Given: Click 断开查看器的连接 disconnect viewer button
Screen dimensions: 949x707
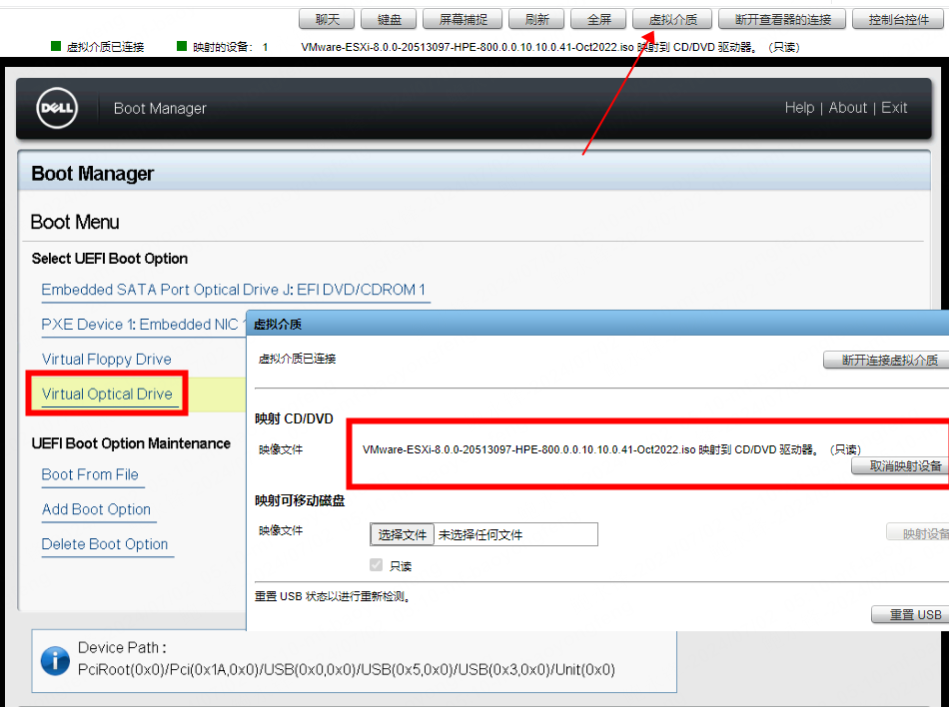Looking at the screenshot, I should coord(783,19).
